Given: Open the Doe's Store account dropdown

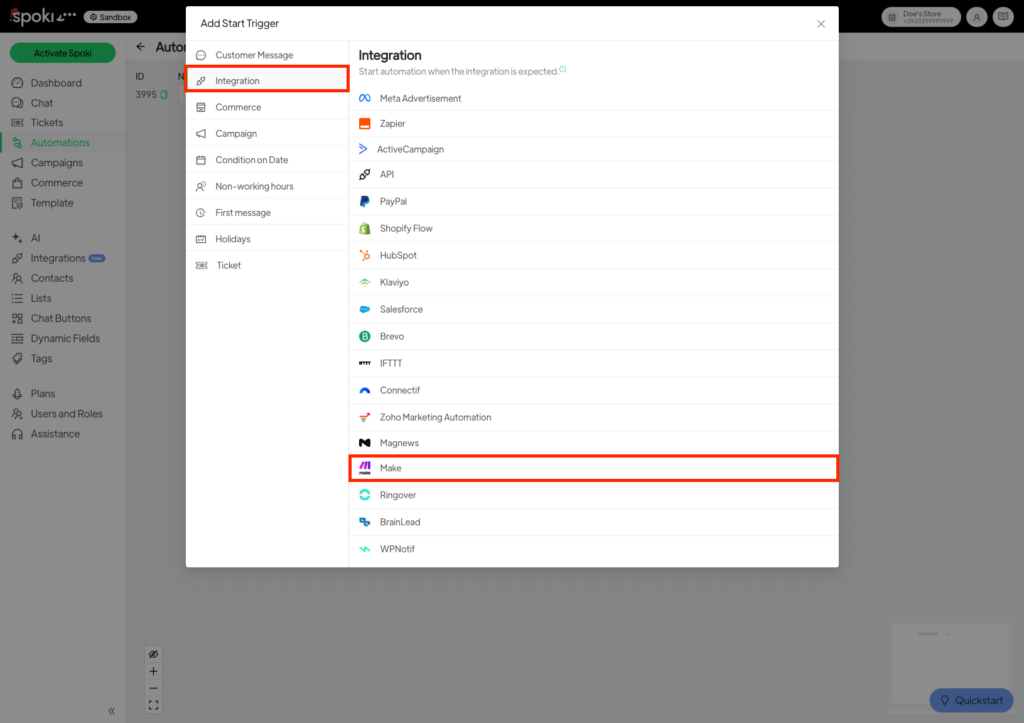Looking at the screenshot, I should pos(920,17).
